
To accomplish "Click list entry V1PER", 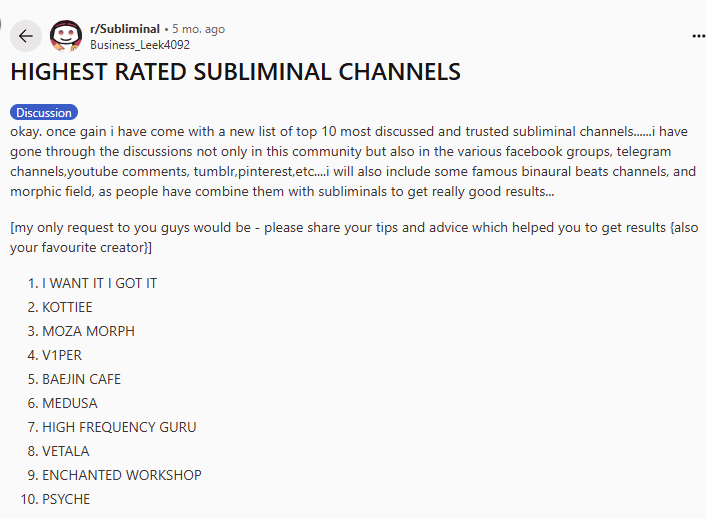I will coord(62,355).
